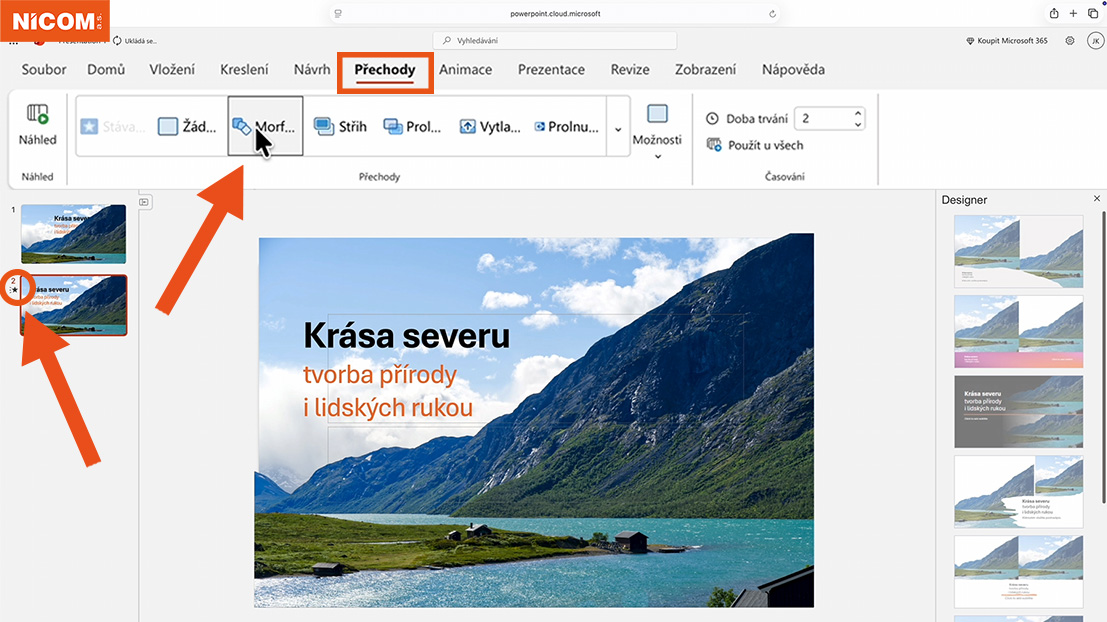The image size is (1107, 622).
Task: Apply the Střih transition
Action: point(340,126)
